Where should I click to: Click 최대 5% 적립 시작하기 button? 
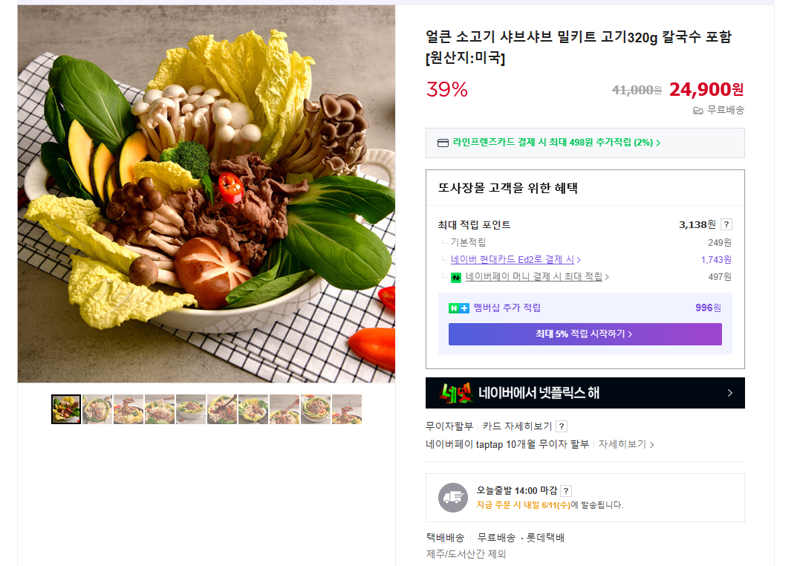(585, 334)
